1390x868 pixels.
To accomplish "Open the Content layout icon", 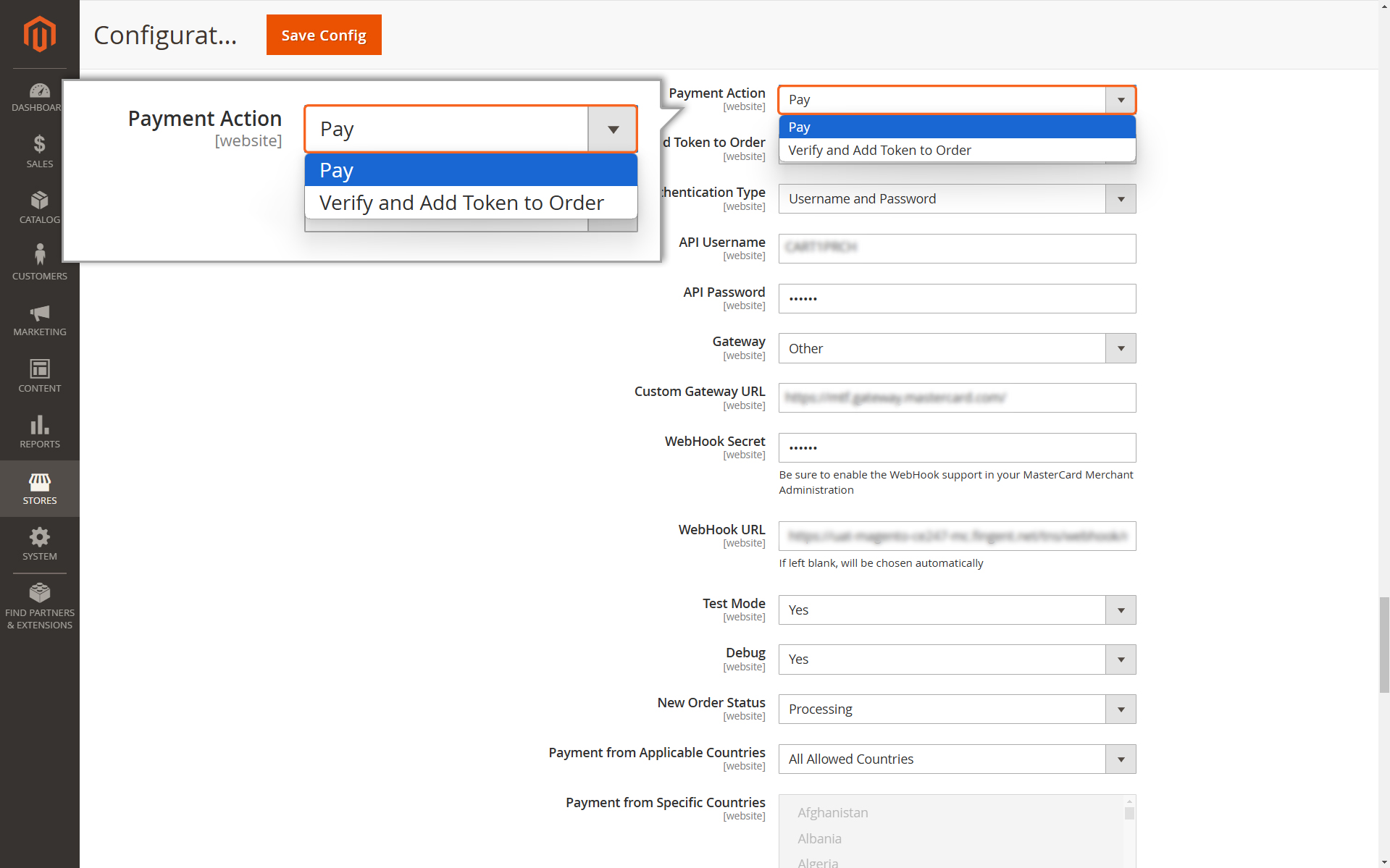I will [40, 368].
